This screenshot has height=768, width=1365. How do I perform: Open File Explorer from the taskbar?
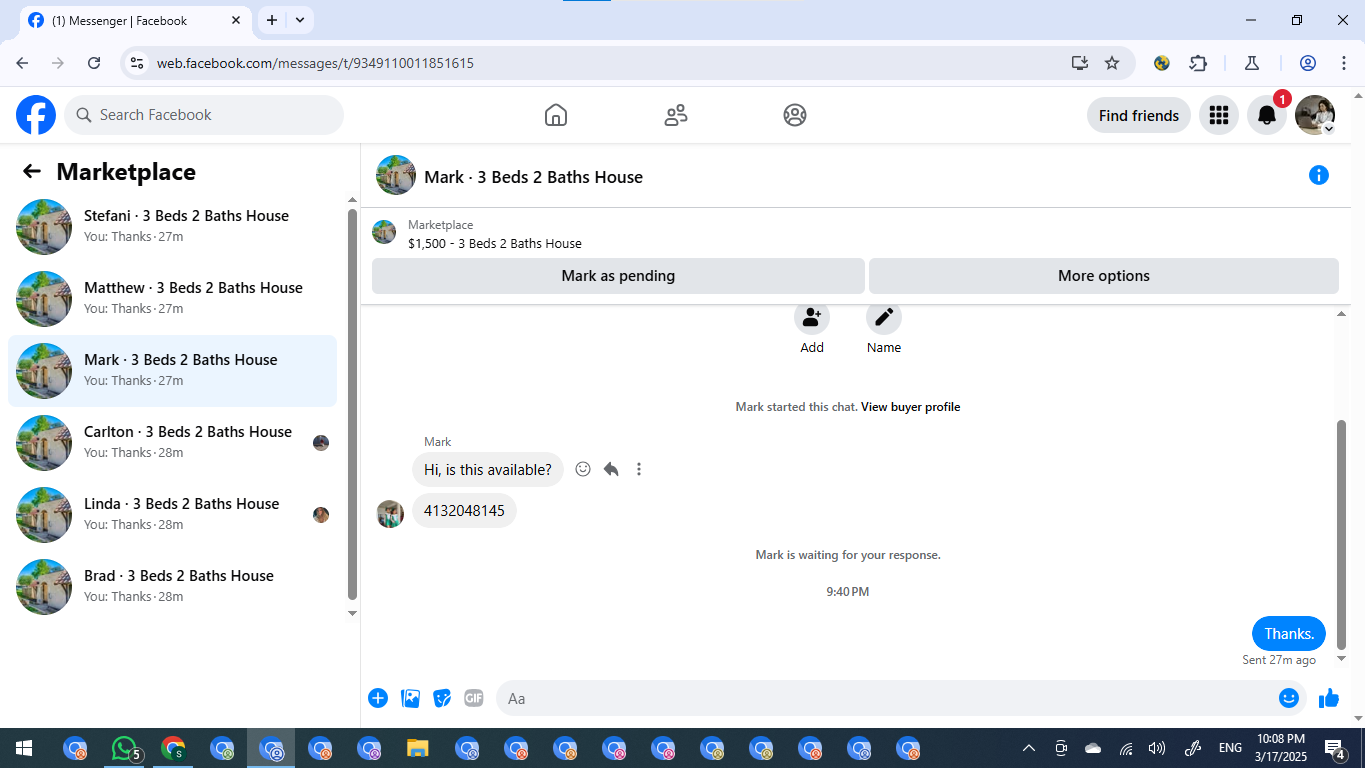coord(418,748)
